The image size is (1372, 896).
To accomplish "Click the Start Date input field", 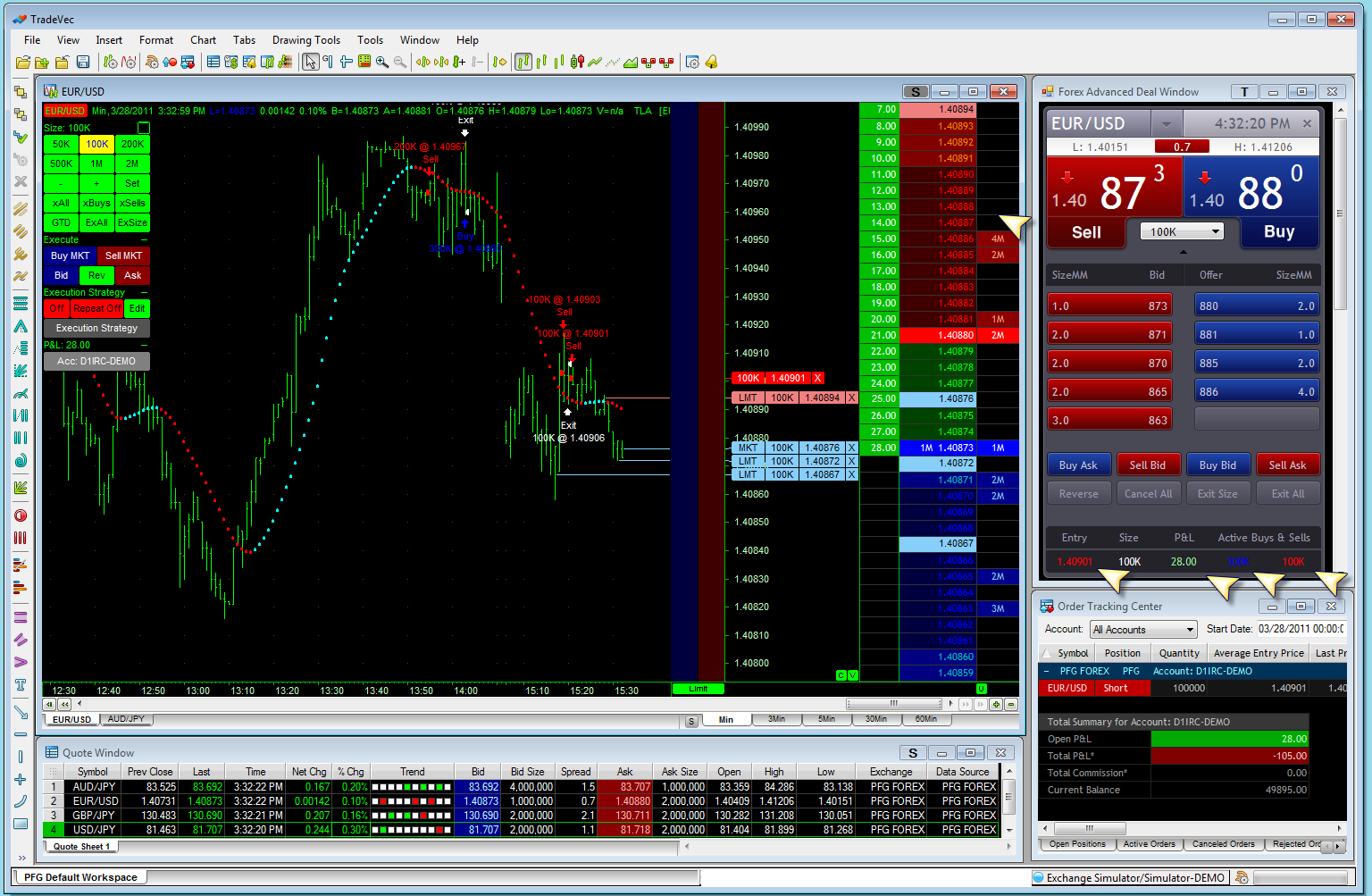I will [x=1301, y=629].
